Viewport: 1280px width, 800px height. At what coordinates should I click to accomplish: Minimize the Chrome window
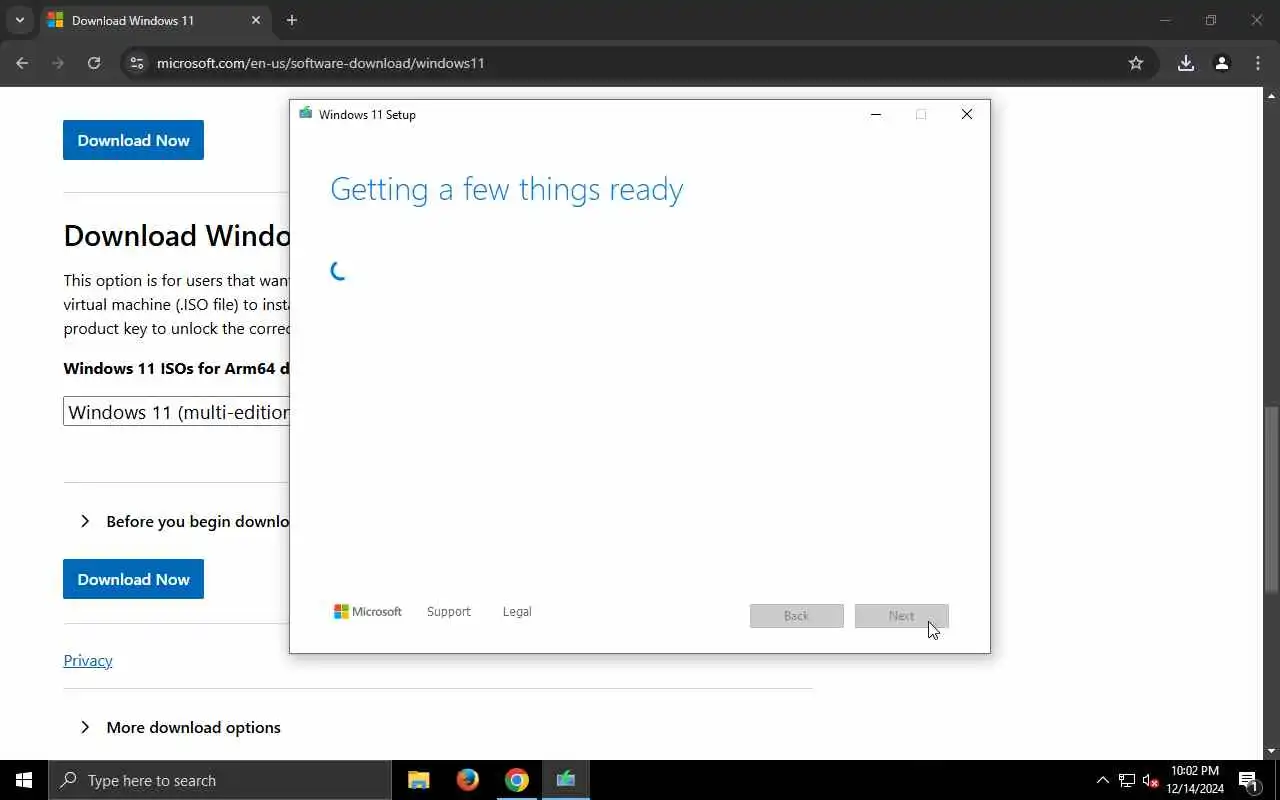tap(1165, 20)
